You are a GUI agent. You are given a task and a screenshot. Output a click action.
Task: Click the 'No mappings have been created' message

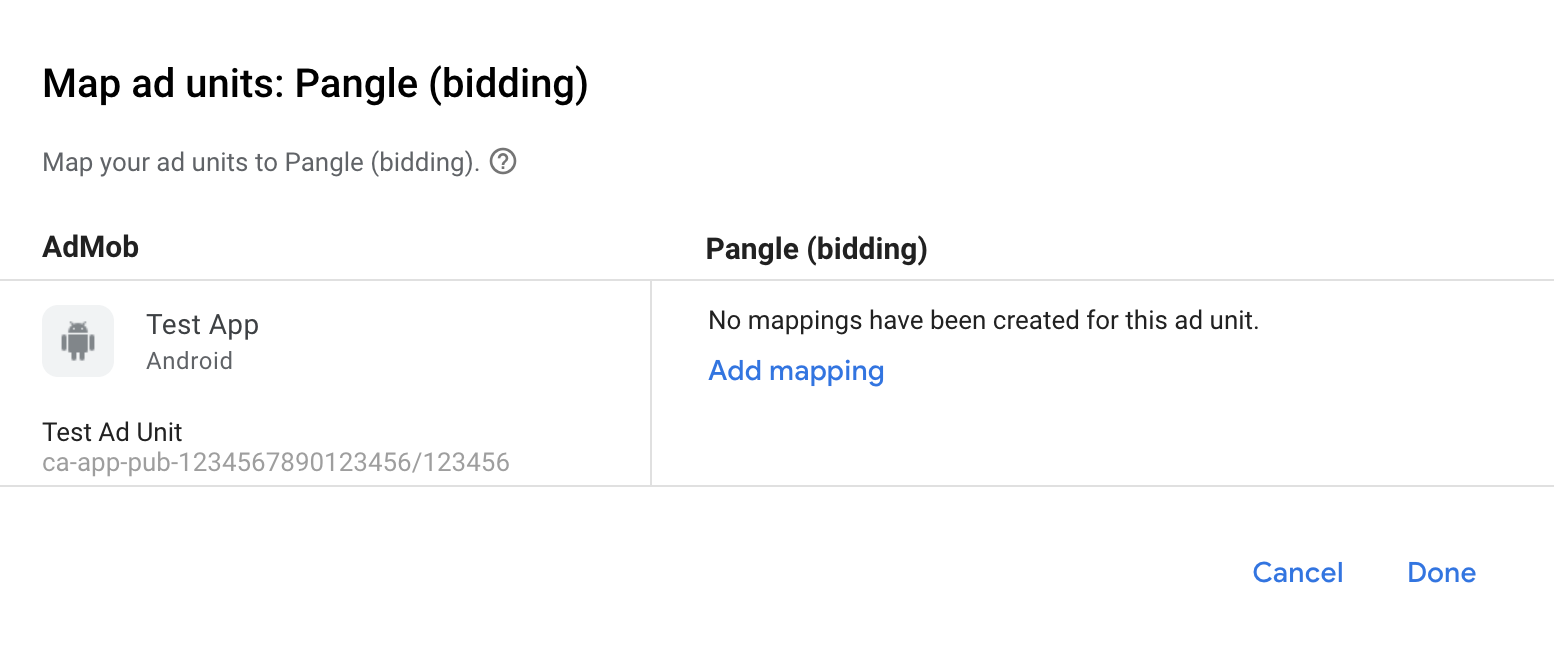pos(983,321)
